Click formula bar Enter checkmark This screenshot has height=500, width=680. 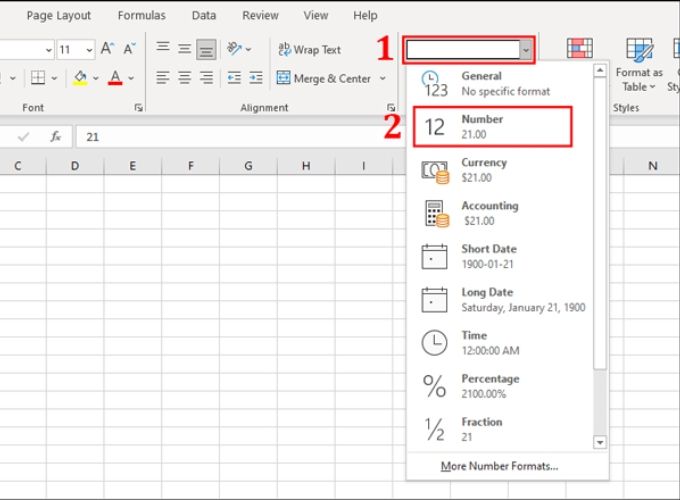23,137
